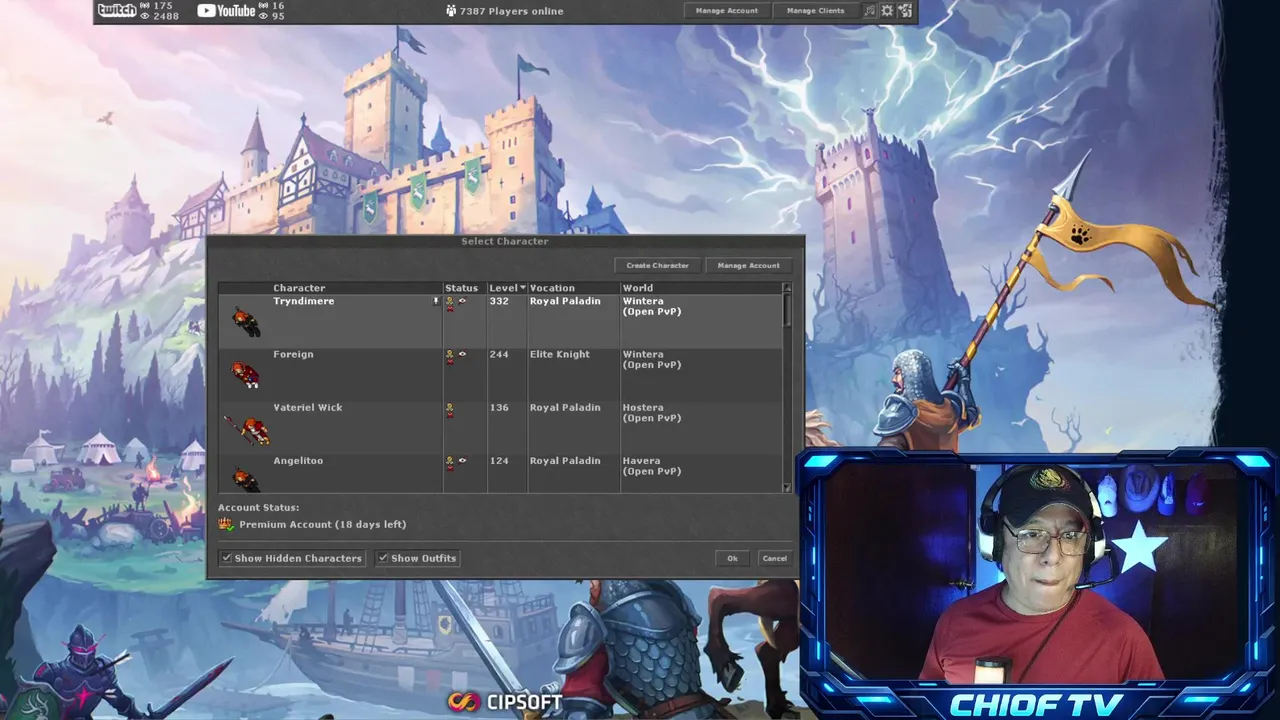
Task: Click Foreign's outfit sprite
Action: tap(245, 375)
